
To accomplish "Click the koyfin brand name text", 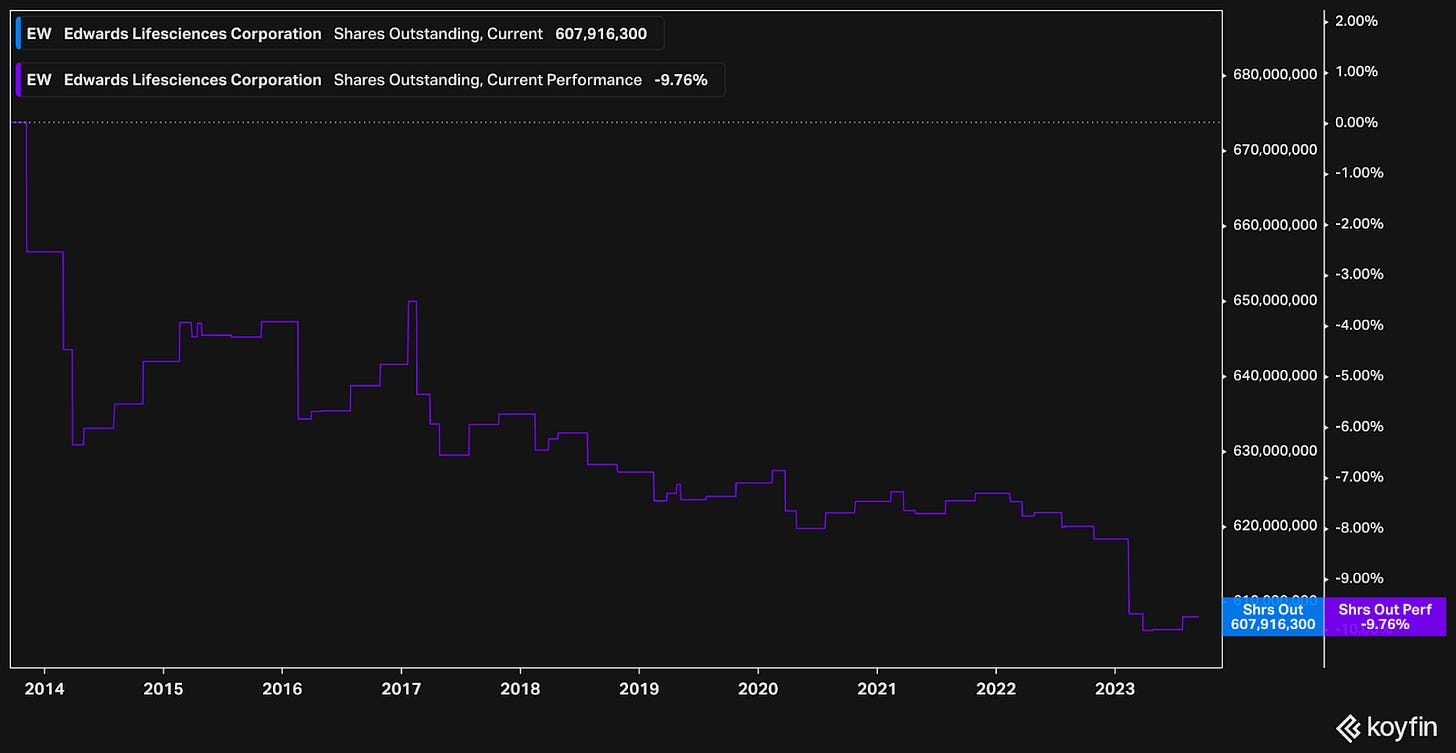I will (1401, 727).
